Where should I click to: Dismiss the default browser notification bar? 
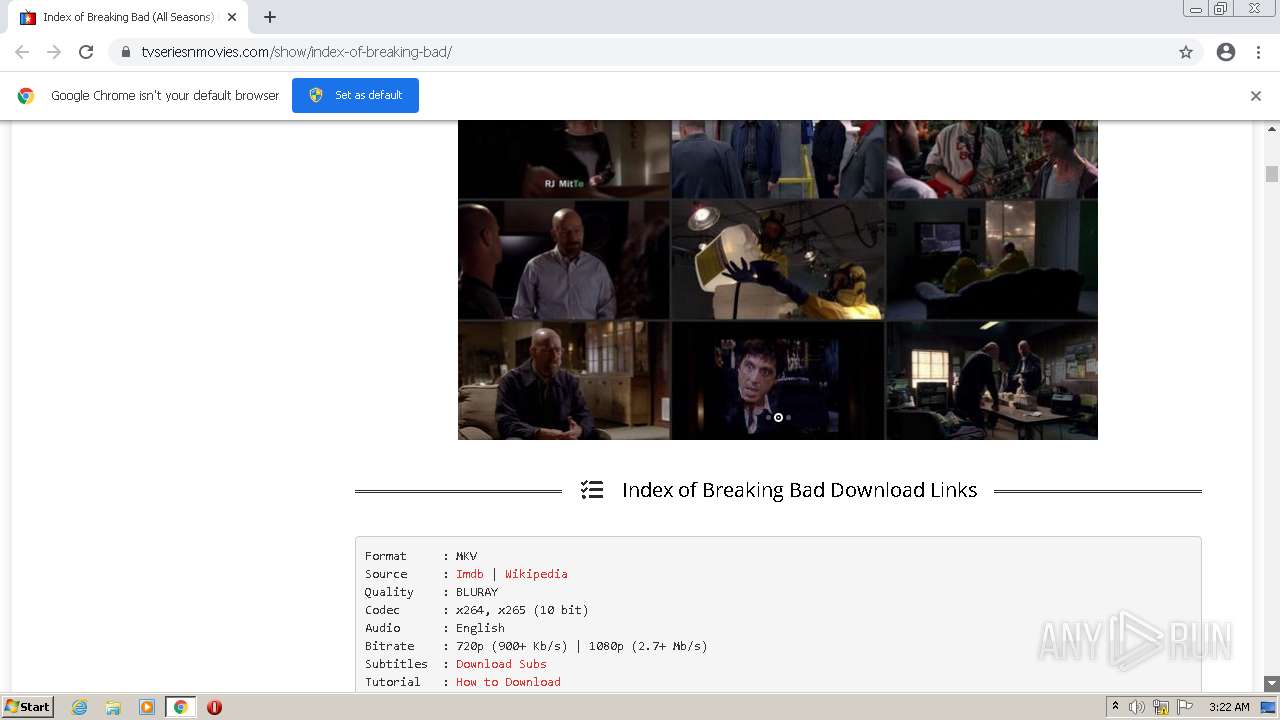(x=1256, y=96)
